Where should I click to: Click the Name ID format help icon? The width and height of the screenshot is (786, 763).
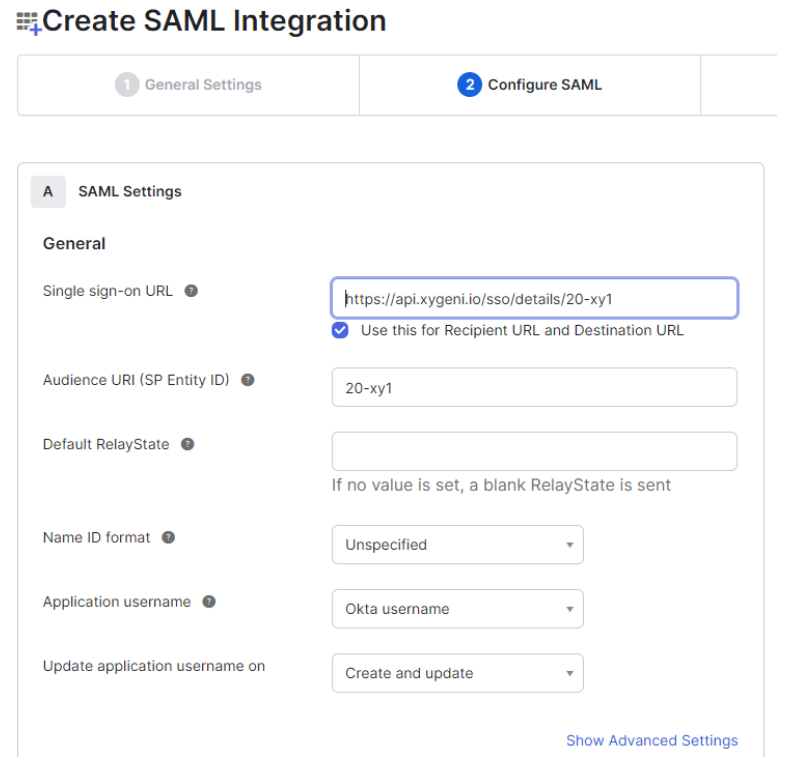click(x=168, y=537)
